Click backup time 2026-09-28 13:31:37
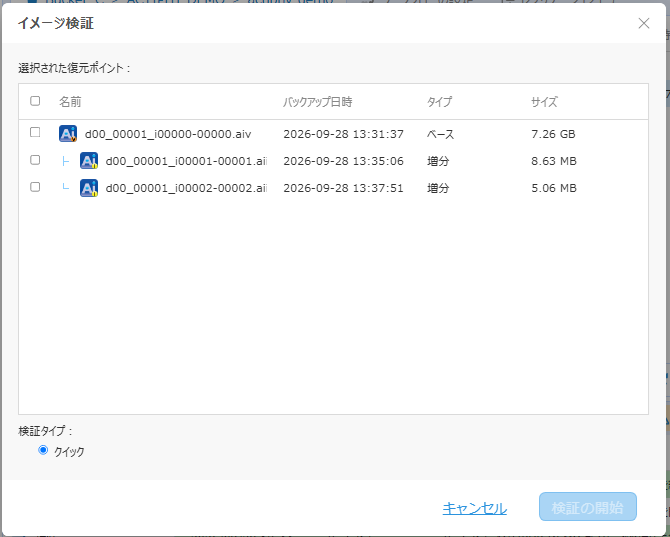The image size is (670, 537). [x=344, y=134]
